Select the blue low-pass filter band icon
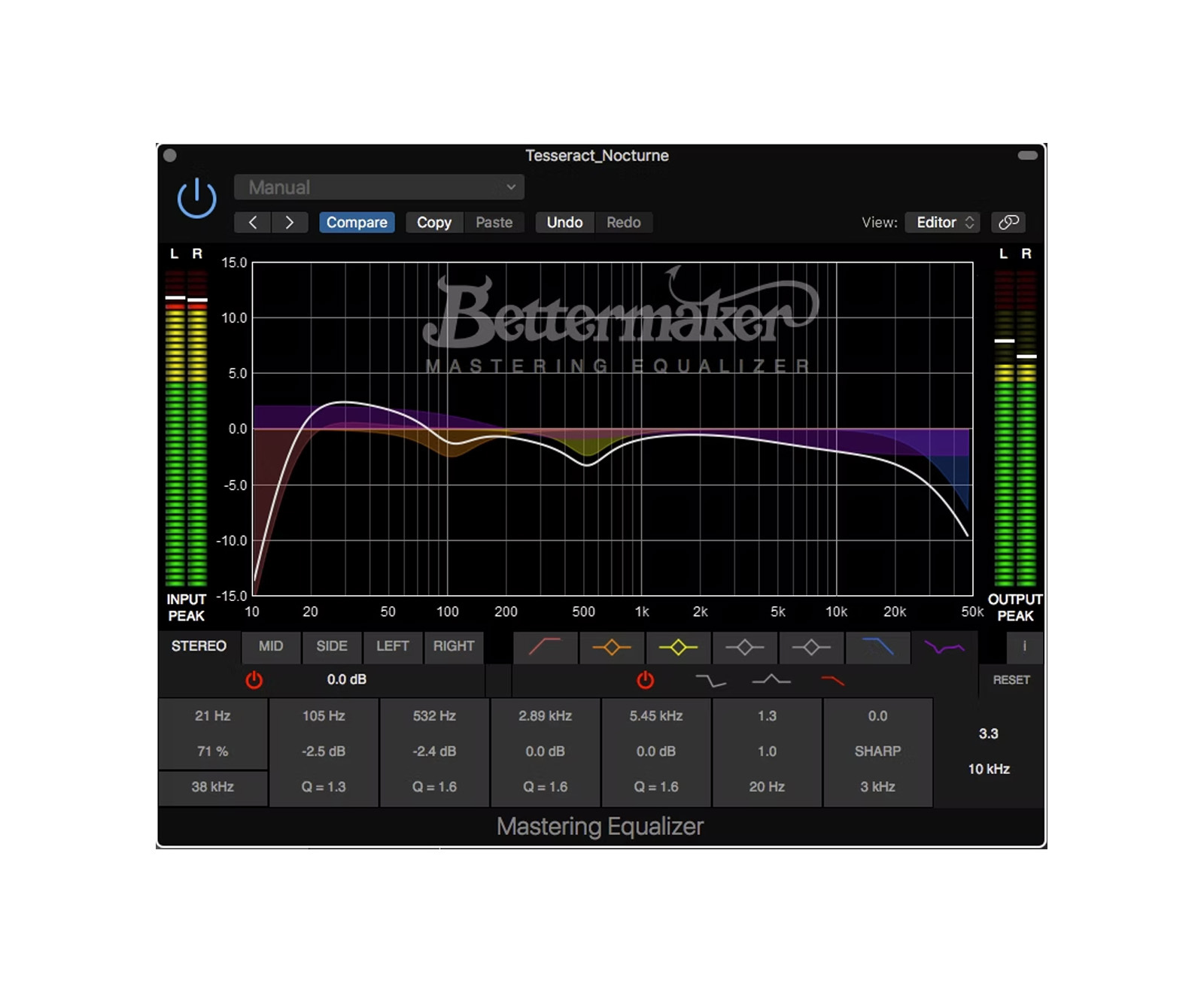The height and width of the screenshot is (993, 1204). 877,647
